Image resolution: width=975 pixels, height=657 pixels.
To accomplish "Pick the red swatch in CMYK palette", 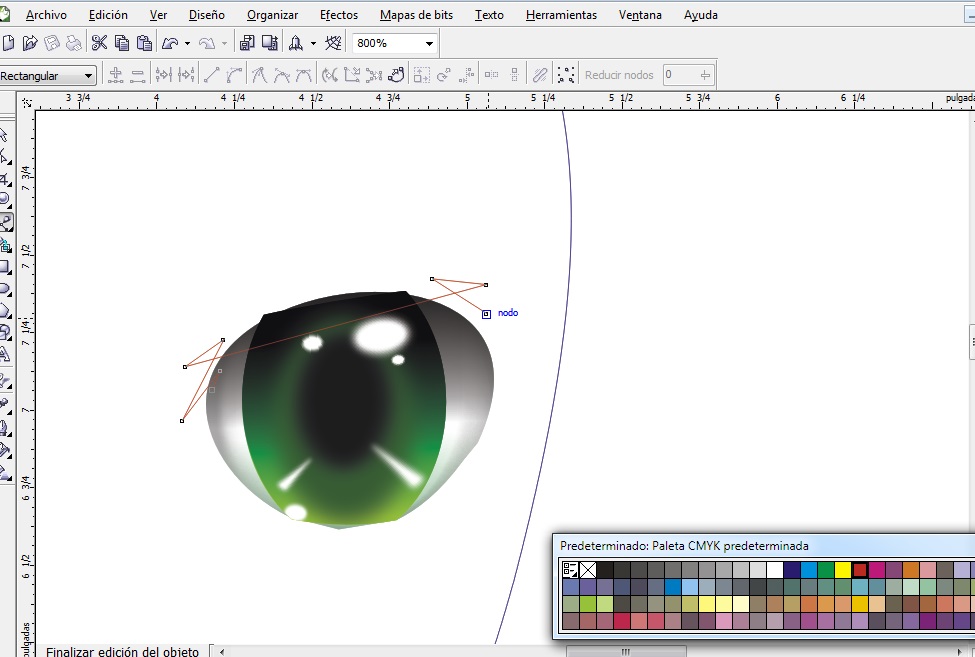I will point(860,570).
